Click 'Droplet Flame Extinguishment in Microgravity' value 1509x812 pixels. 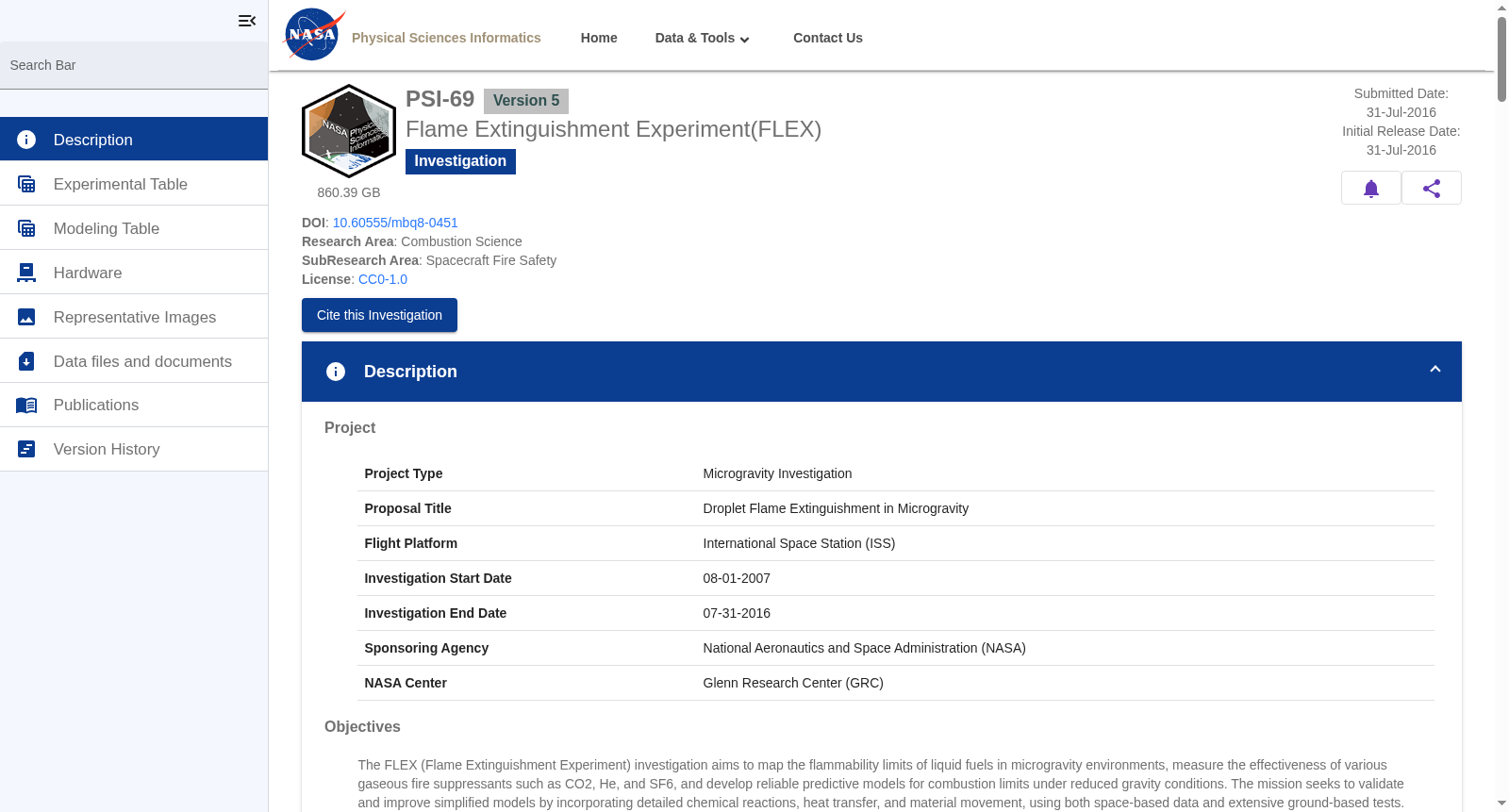[836, 508]
